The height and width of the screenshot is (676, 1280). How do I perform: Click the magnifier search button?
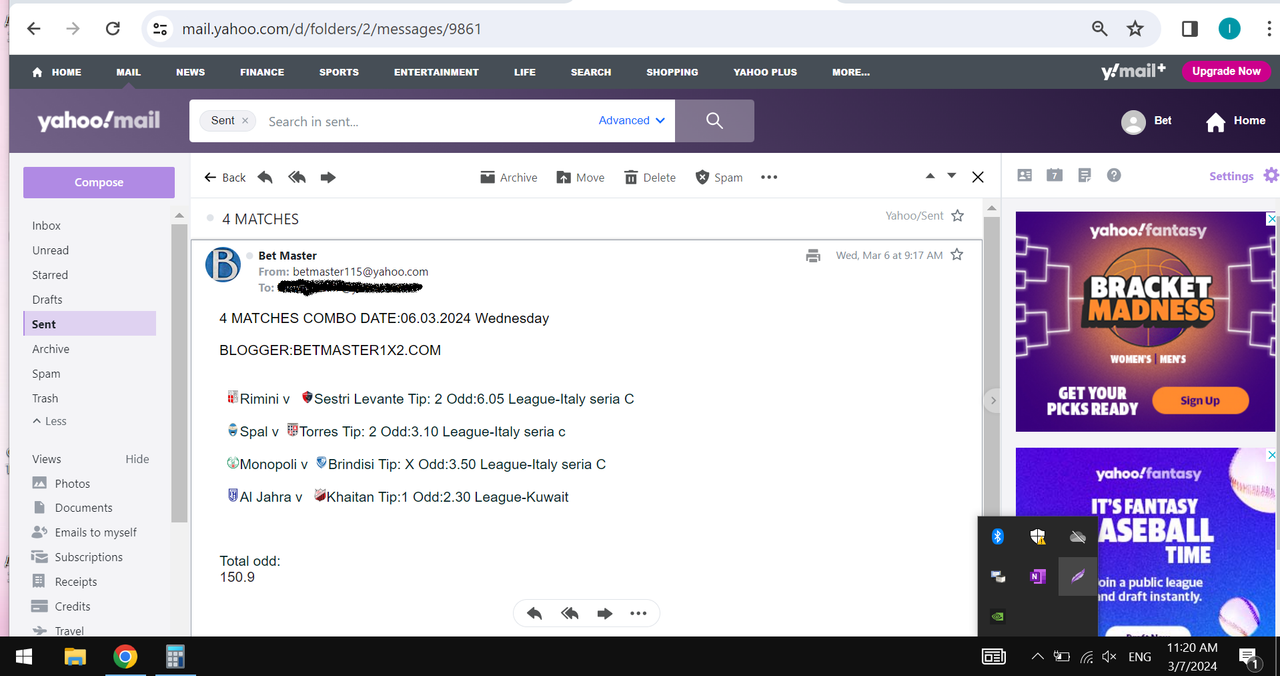tap(714, 120)
